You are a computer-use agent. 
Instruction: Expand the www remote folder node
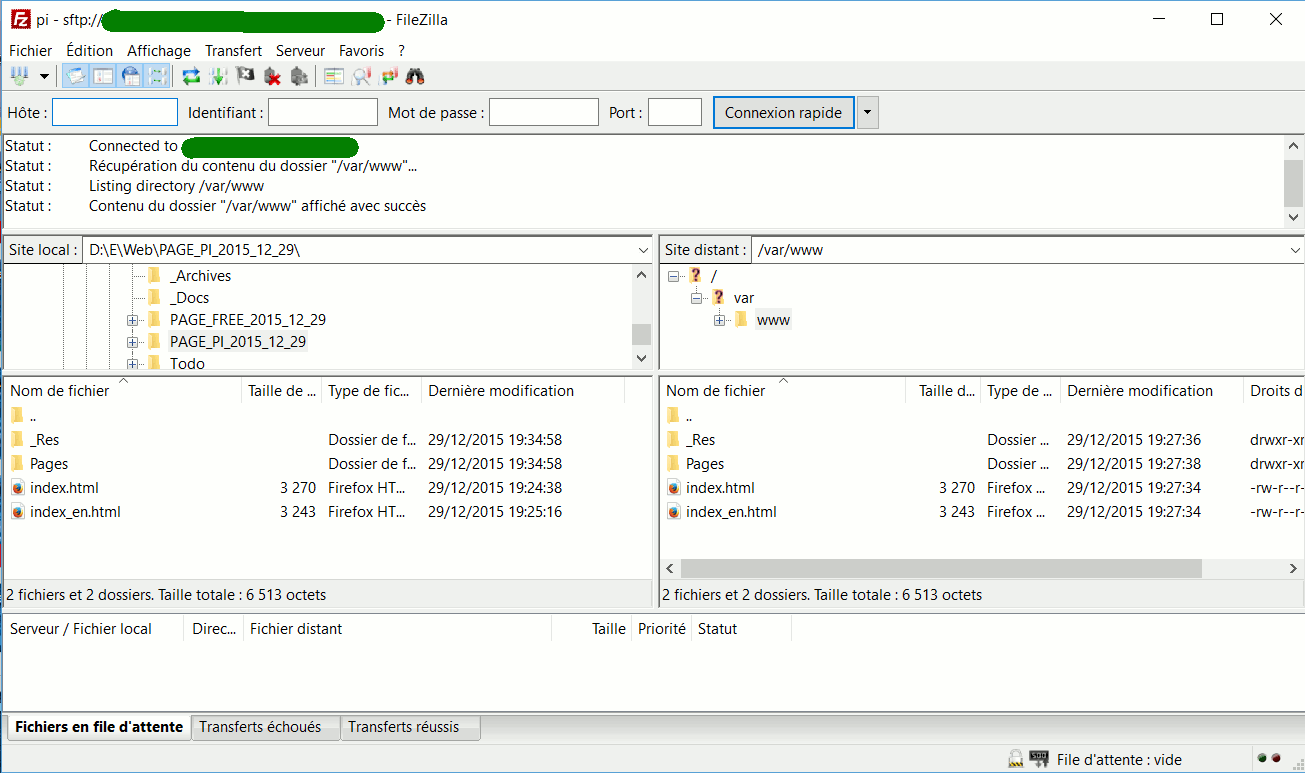tap(719, 320)
